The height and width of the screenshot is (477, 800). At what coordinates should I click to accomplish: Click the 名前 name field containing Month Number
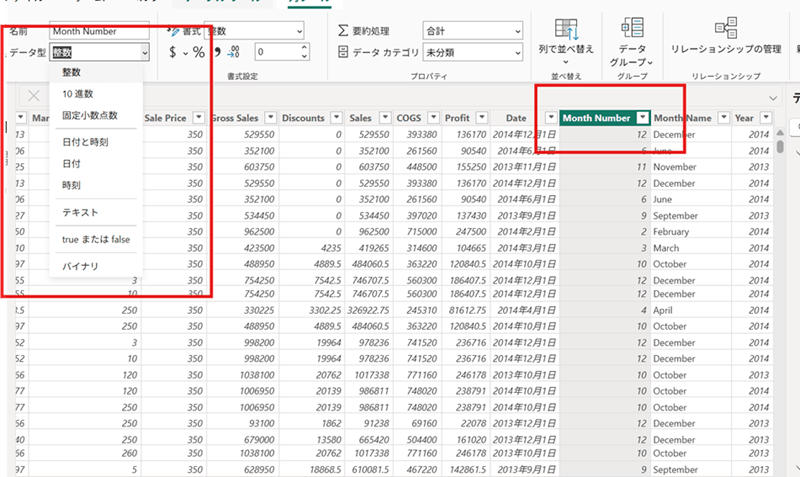(97, 31)
